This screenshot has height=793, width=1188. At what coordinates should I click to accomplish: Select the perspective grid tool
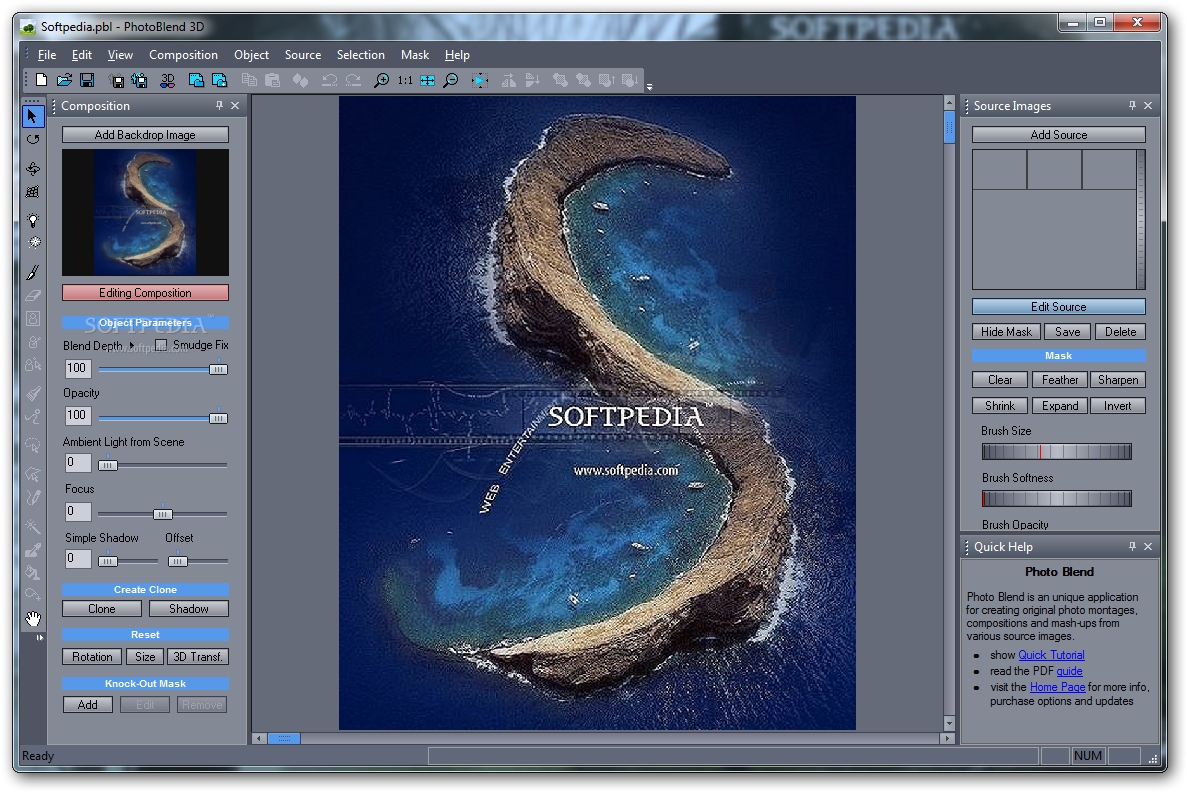coord(33,192)
